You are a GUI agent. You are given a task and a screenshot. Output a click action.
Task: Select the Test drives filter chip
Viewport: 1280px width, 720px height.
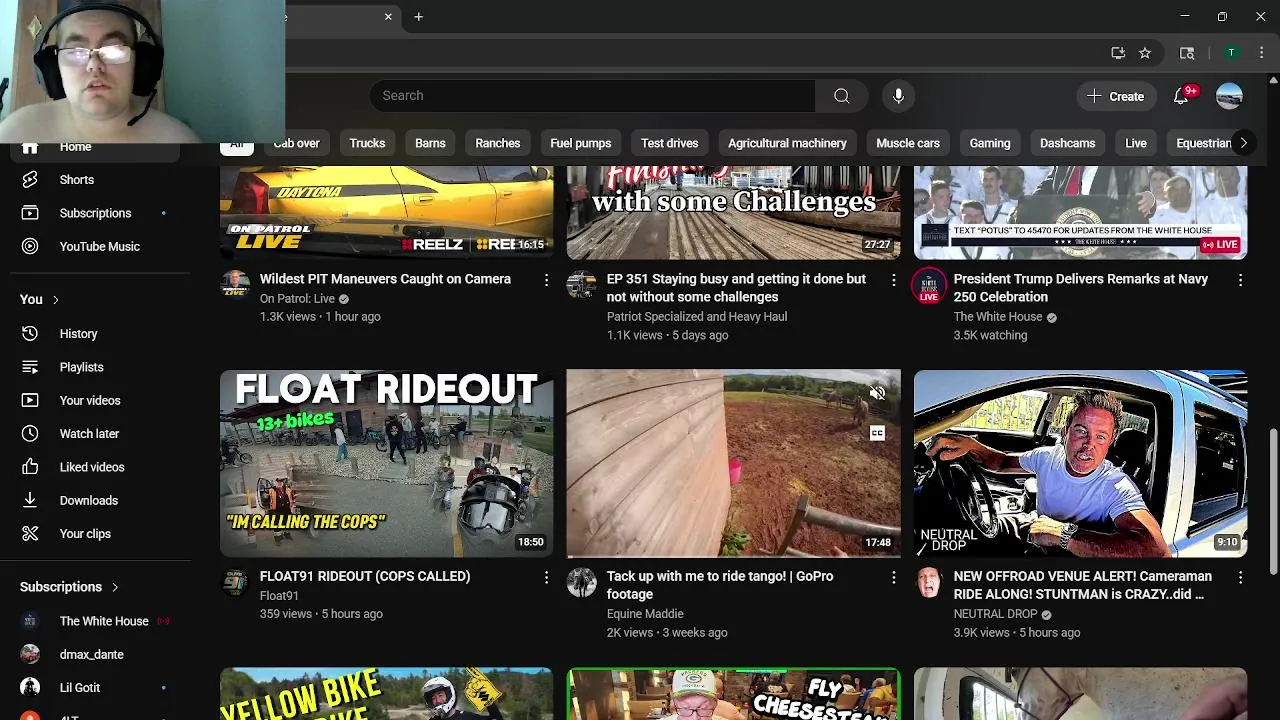click(669, 143)
